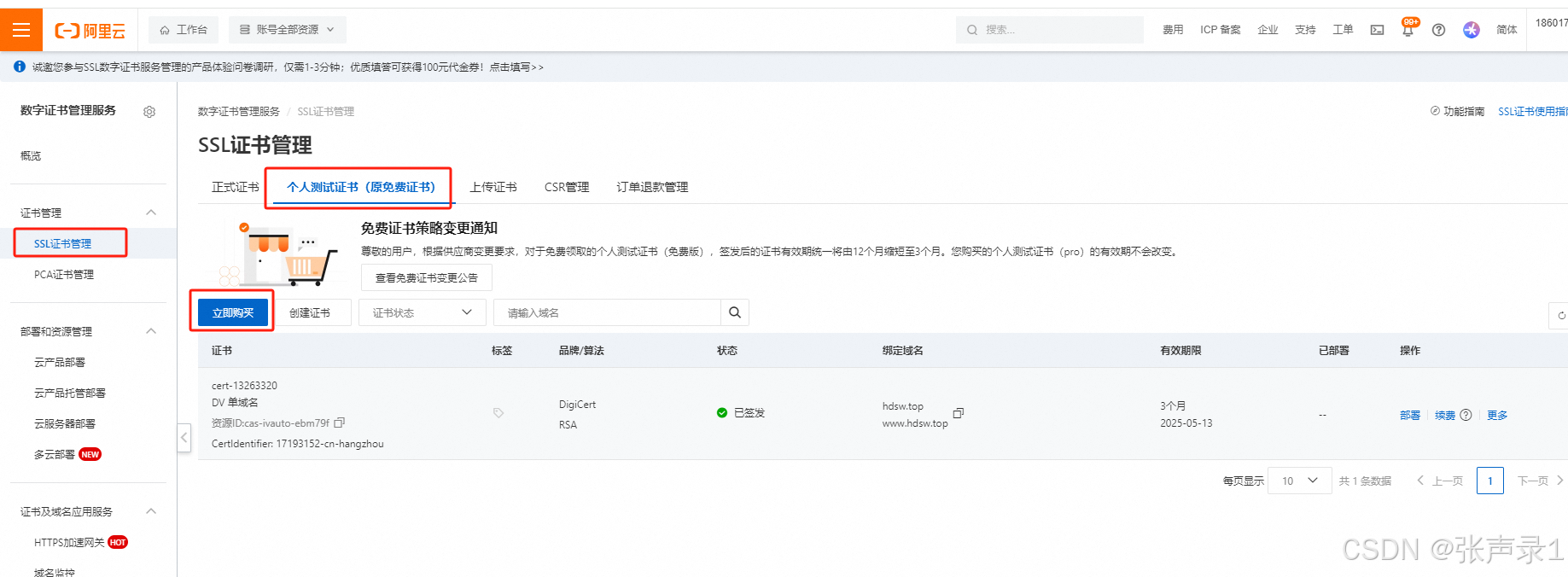
Task: Click the 功能指南 guide link
Action: point(1457,111)
